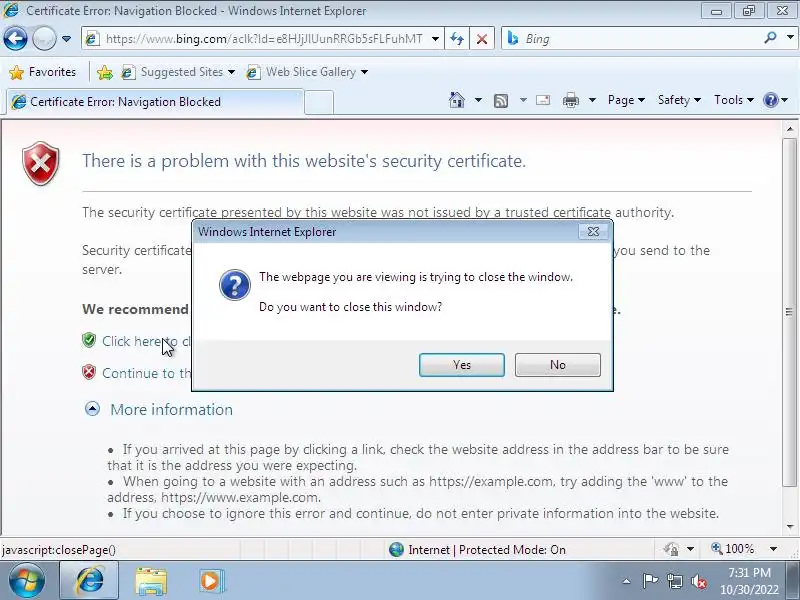This screenshot has height=600, width=800.
Task: Open Windows Media Player taskbar icon
Action: click(x=210, y=581)
